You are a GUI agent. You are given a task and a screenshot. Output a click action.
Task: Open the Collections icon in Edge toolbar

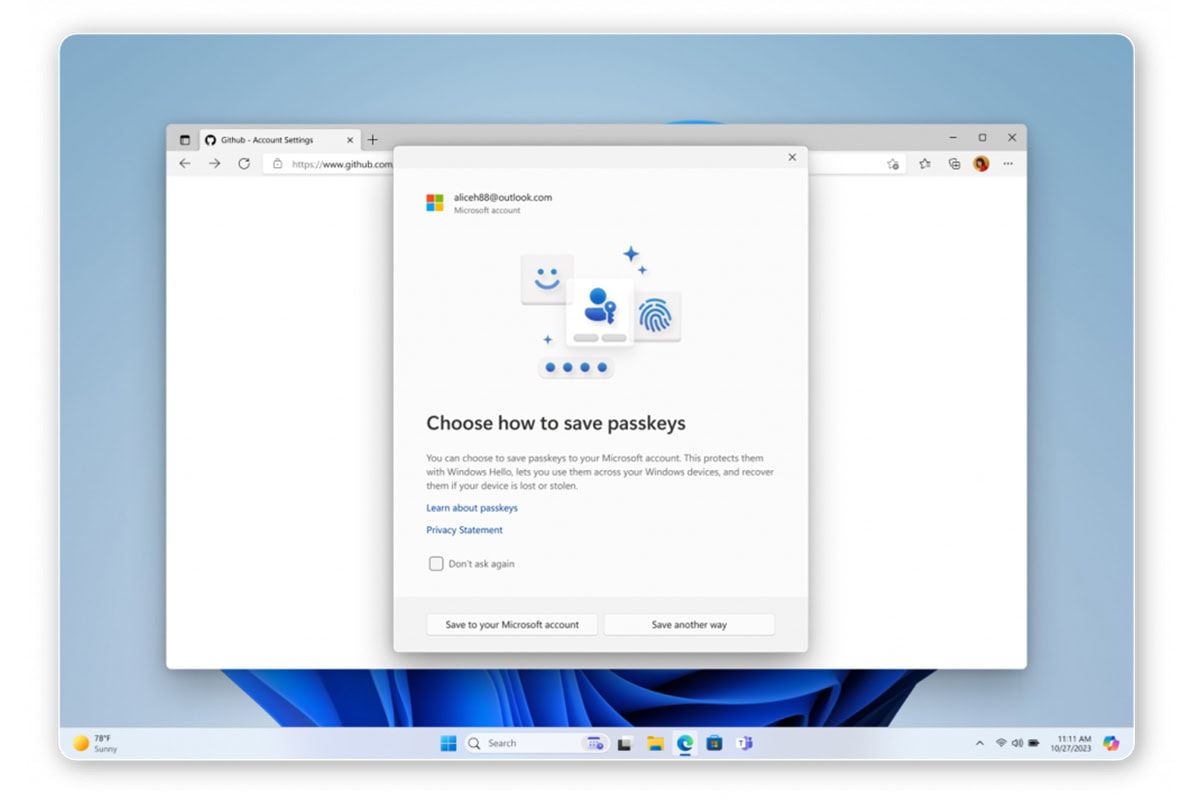tap(954, 164)
